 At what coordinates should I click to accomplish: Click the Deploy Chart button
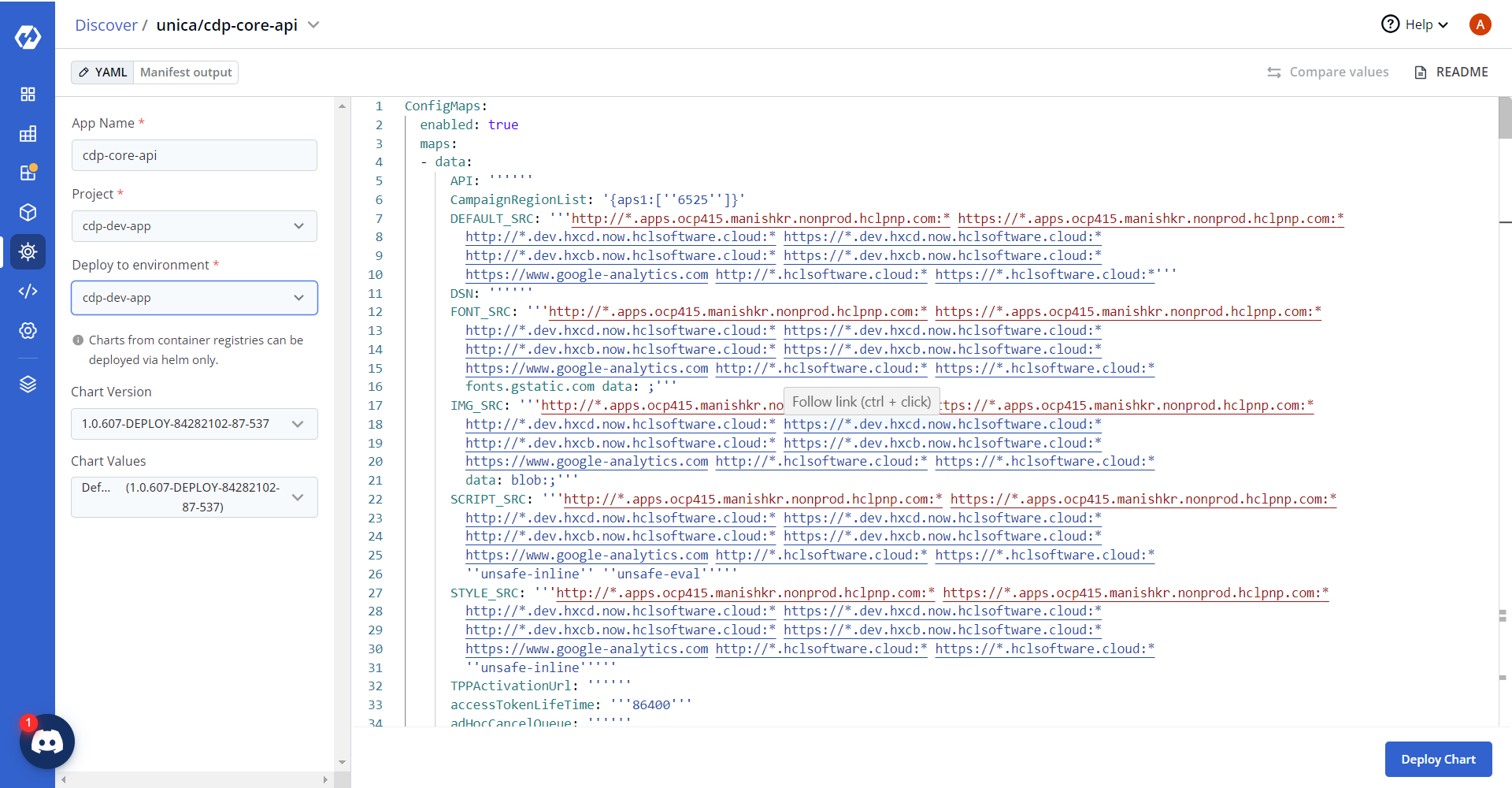click(1438, 760)
